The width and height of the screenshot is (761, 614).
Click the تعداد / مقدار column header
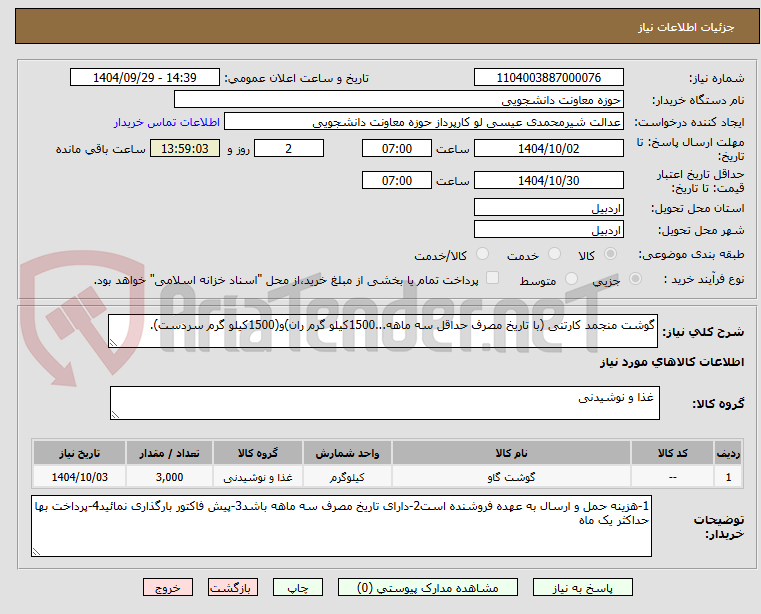169,453
